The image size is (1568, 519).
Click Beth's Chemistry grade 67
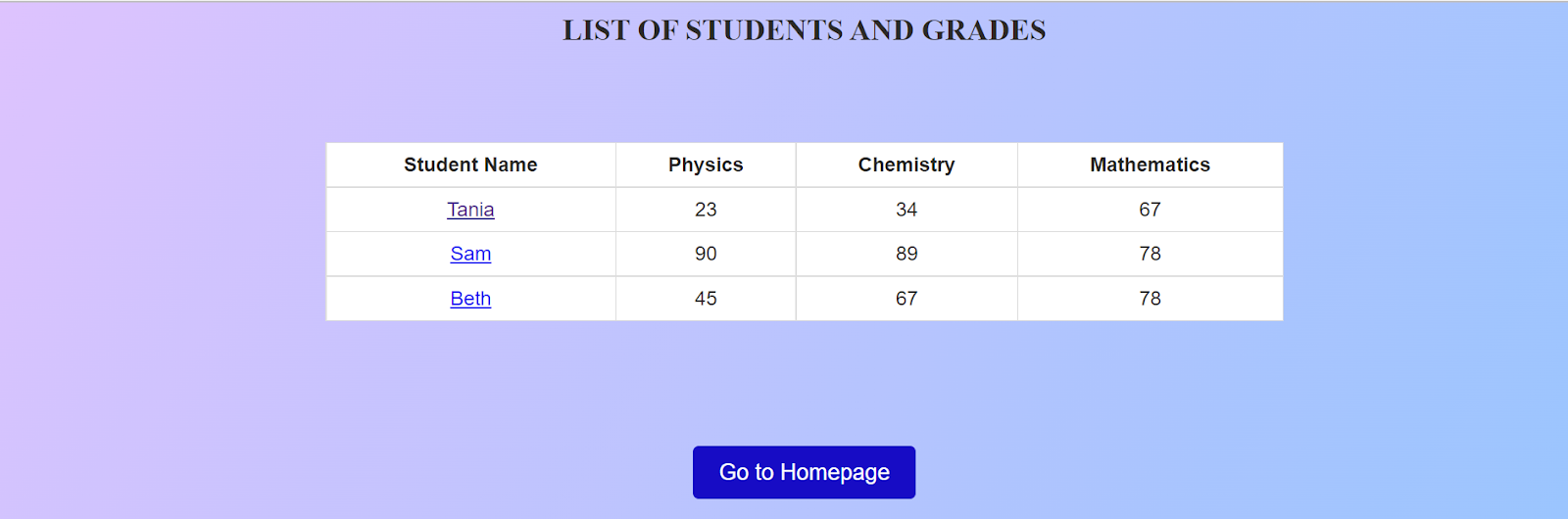[906, 299]
